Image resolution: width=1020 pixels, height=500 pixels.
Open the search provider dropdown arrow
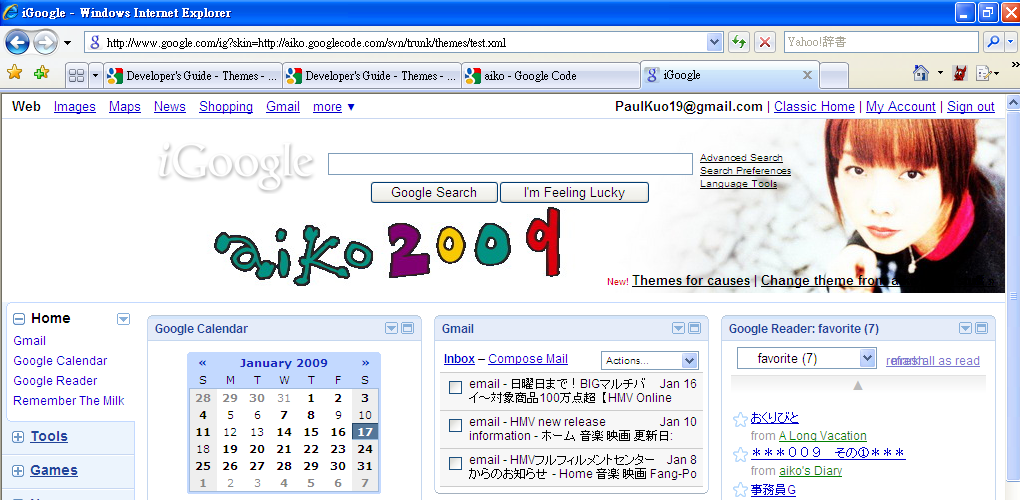[x=1010, y=42]
